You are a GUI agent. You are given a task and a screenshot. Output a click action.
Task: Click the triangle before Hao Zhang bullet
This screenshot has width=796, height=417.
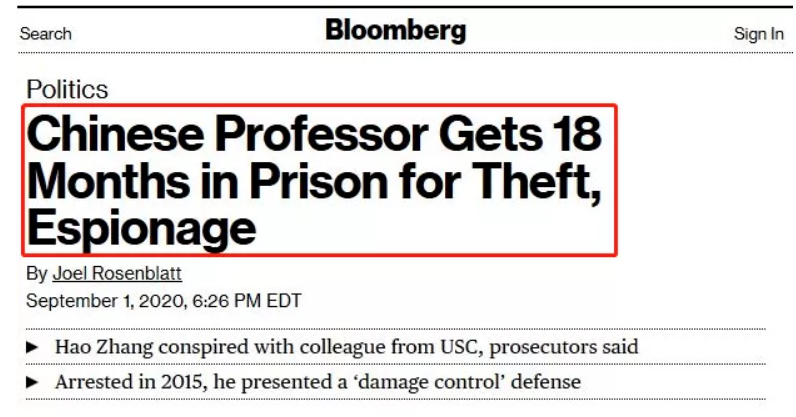coord(32,347)
